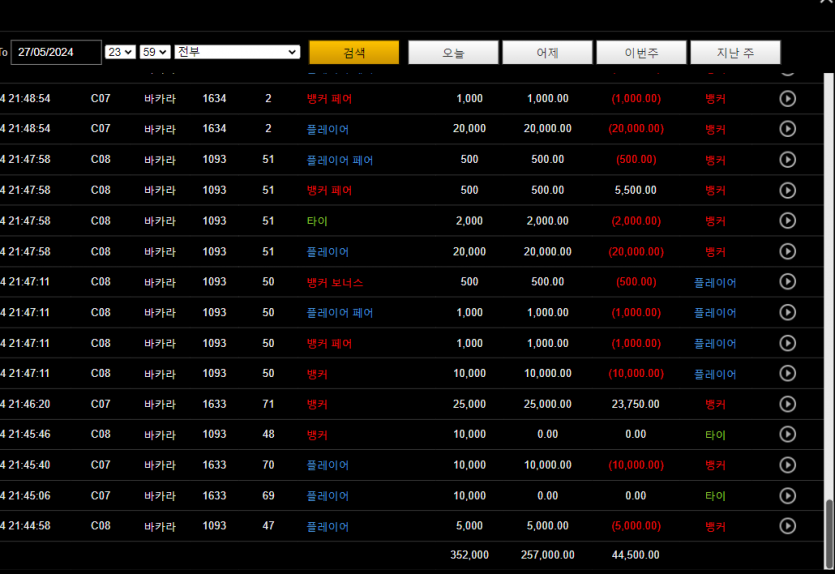Viewport: 835px width, 574px height.
Task: Click the 오늘 button
Action: (453, 52)
